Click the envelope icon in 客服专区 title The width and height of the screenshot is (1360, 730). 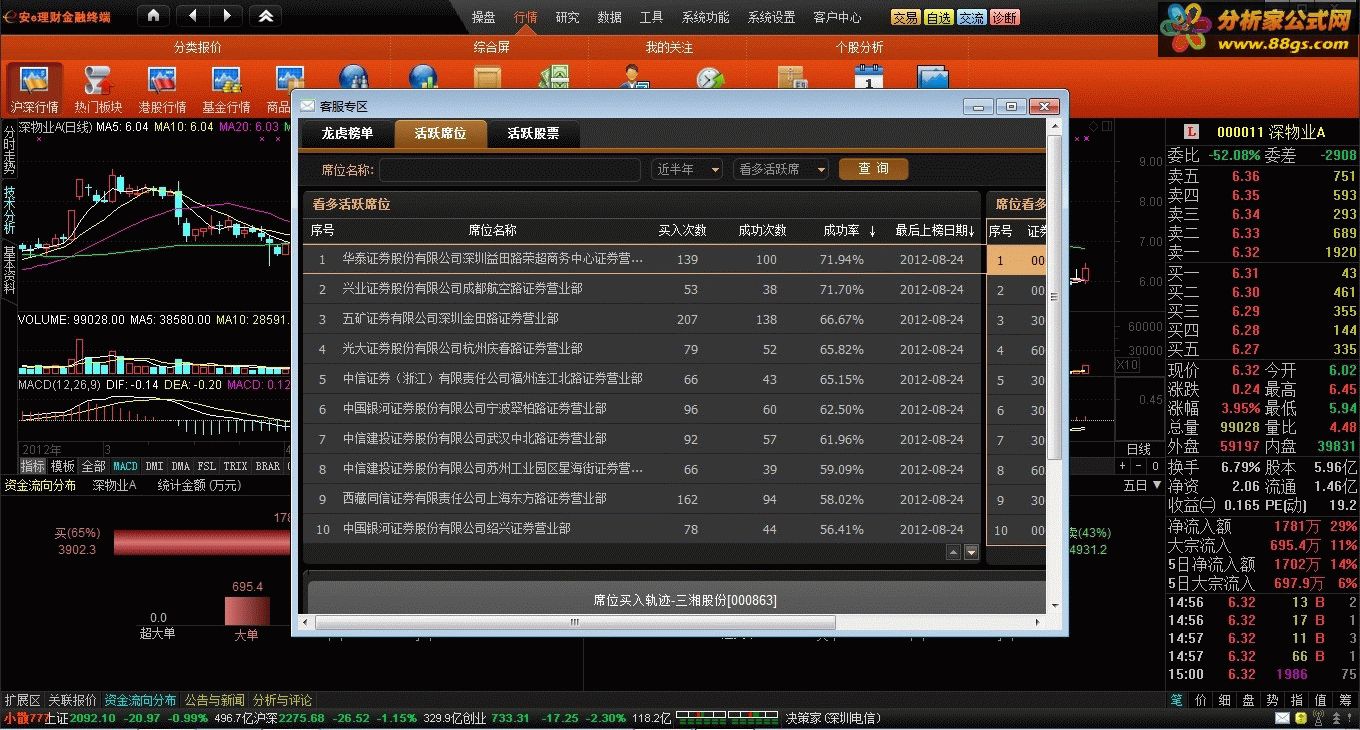307,105
